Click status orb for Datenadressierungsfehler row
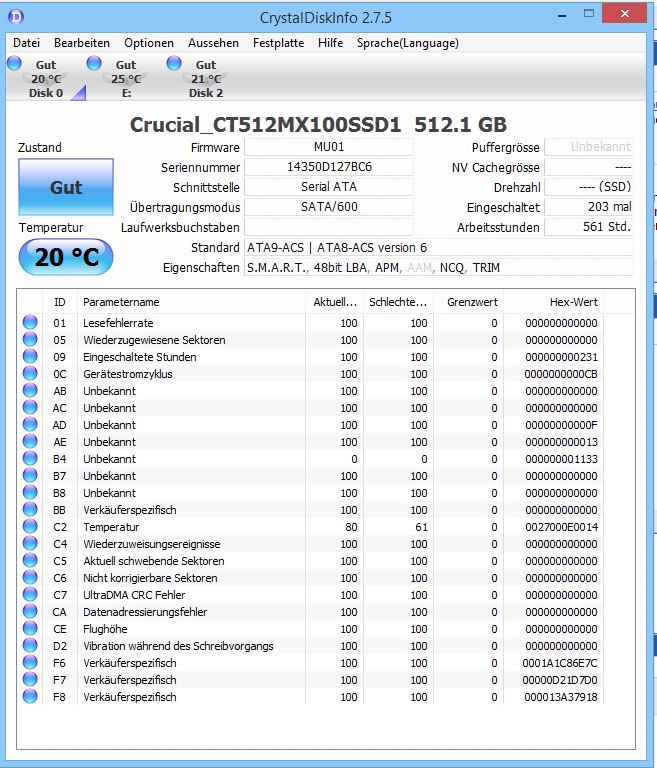The width and height of the screenshot is (657, 768). tap(30, 611)
